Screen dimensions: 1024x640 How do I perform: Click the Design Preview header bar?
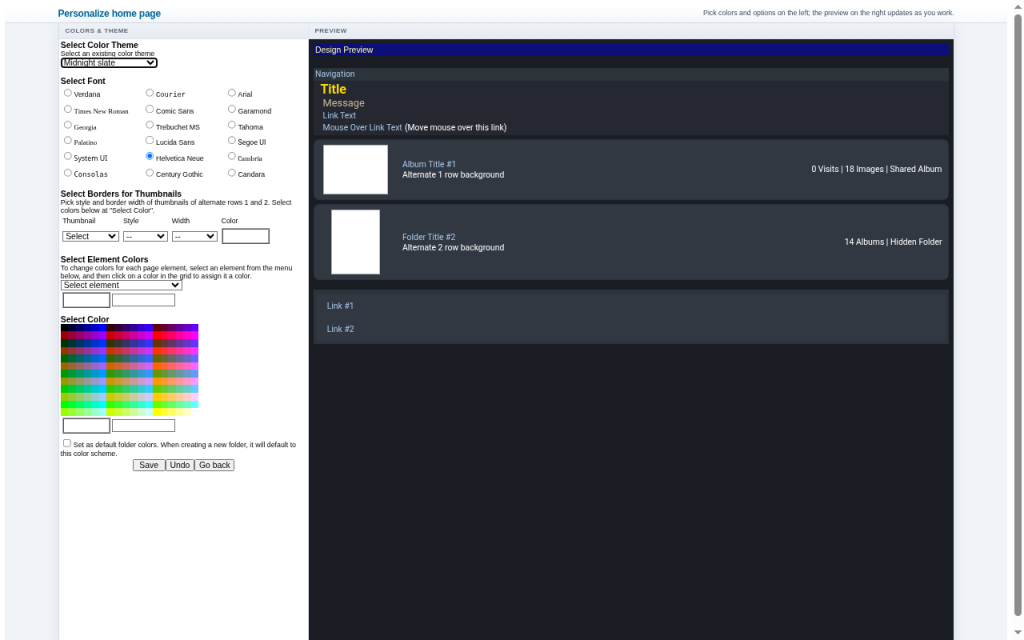tap(631, 50)
